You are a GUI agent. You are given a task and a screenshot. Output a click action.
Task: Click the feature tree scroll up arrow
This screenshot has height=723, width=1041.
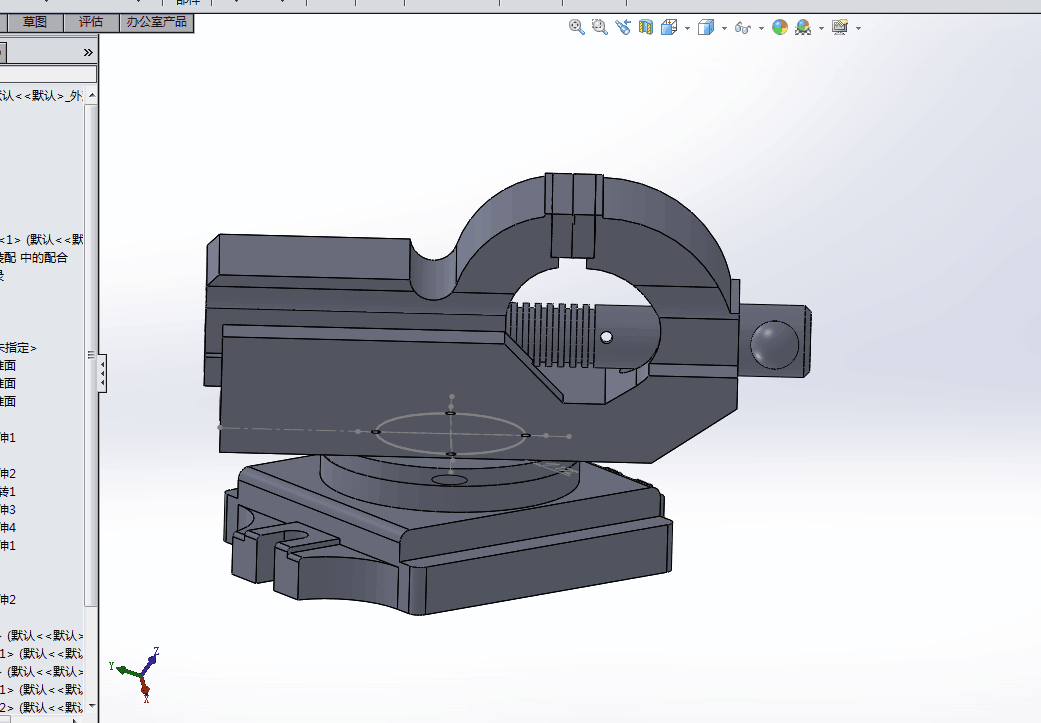tap(92, 96)
